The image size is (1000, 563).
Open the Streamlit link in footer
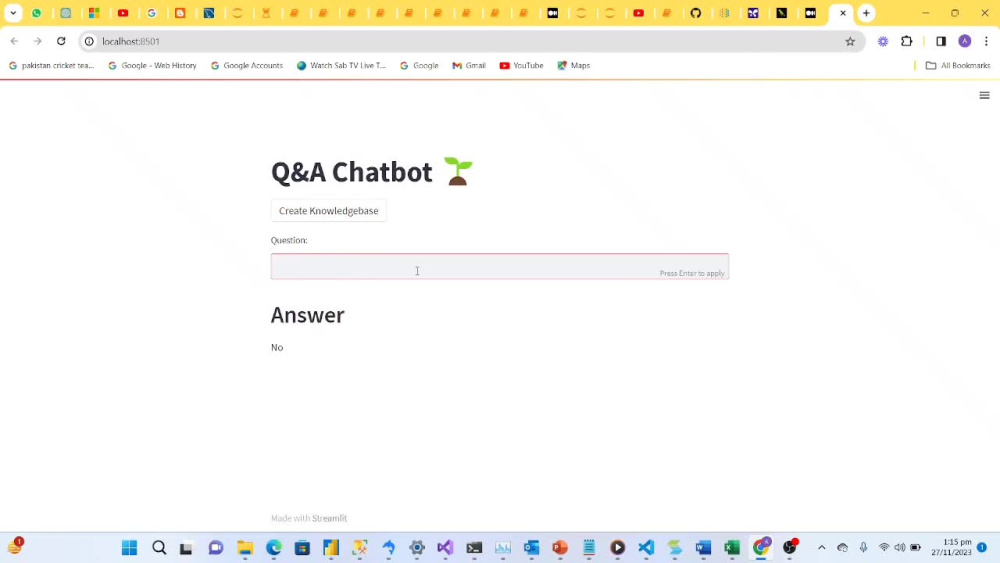[329, 518]
